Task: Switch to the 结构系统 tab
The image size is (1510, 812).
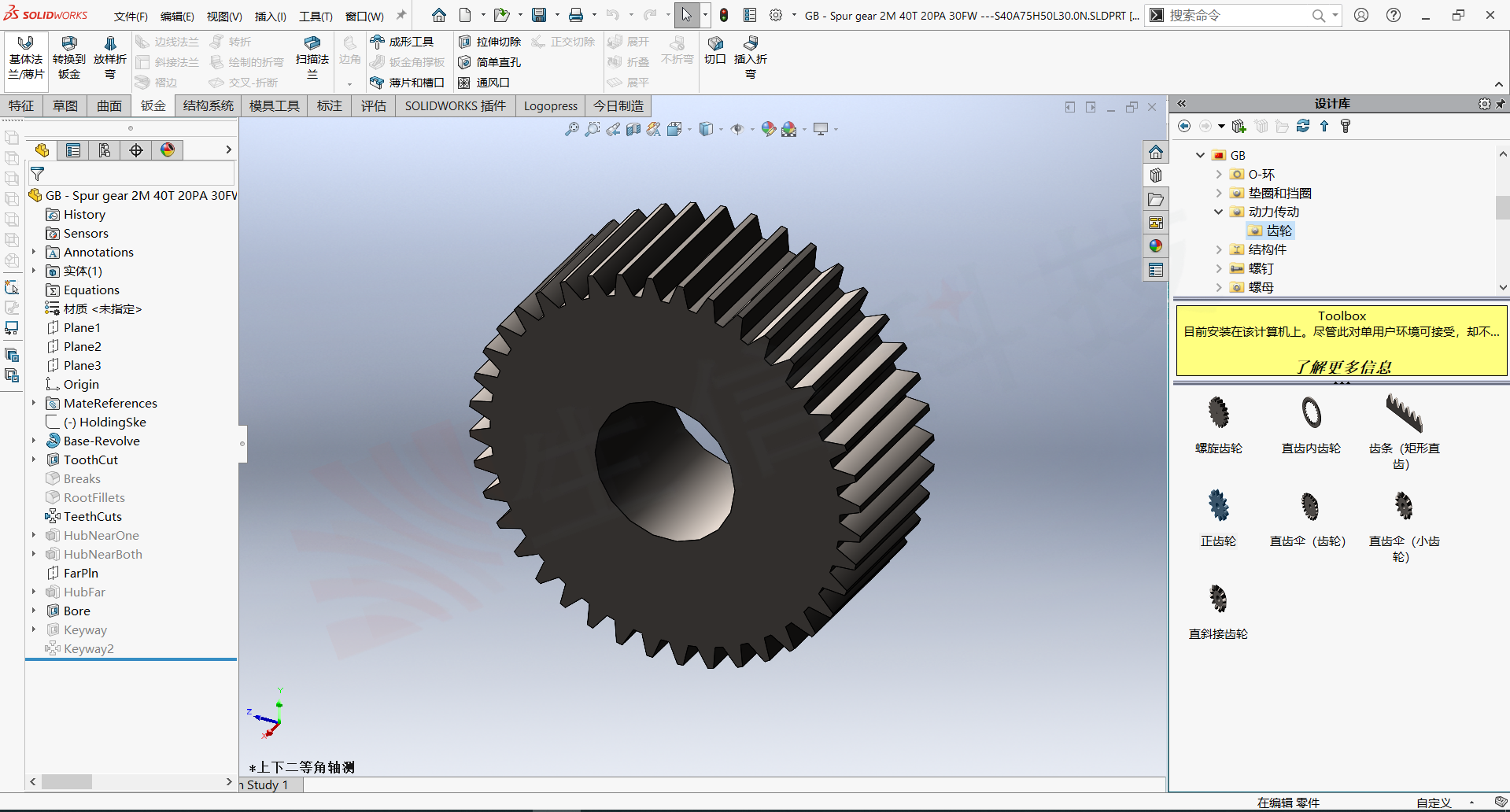Action: tap(209, 106)
